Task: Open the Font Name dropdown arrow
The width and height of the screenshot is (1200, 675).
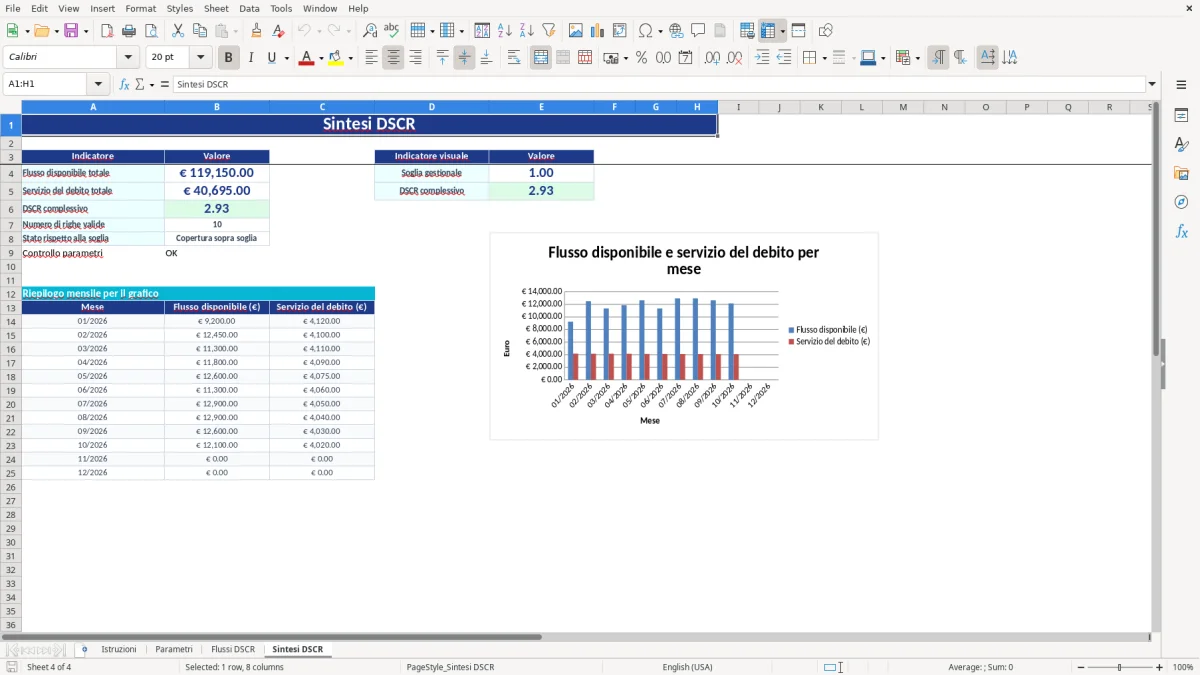Action: point(128,58)
